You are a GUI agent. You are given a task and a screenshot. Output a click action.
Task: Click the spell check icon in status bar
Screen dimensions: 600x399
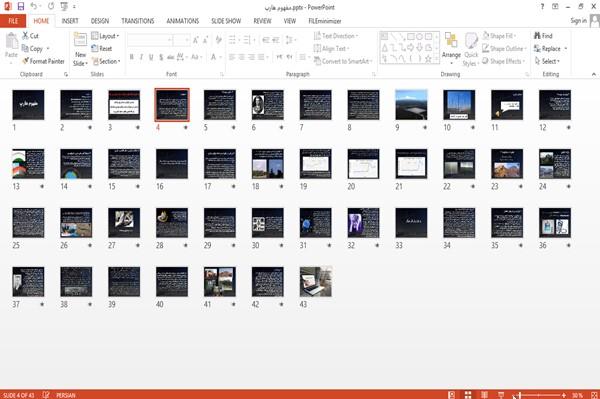tap(46, 395)
